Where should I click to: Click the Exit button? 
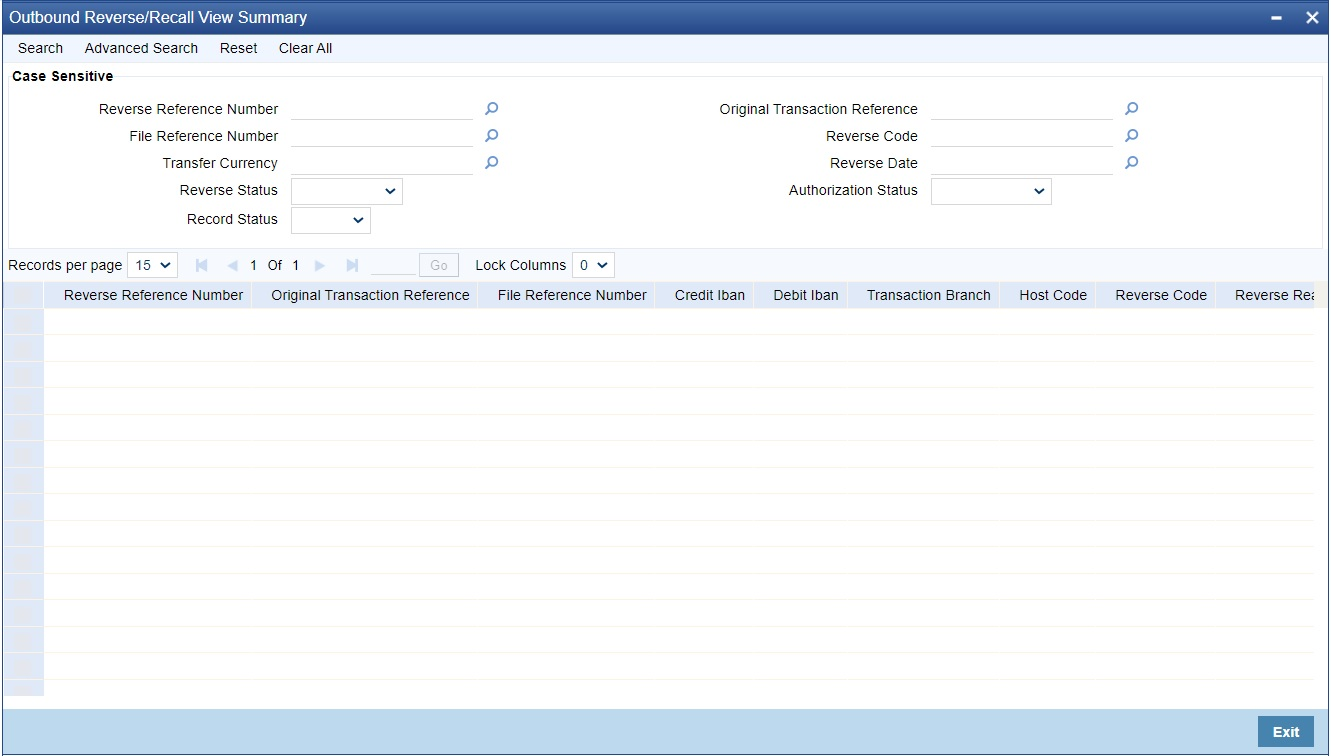1286,732
